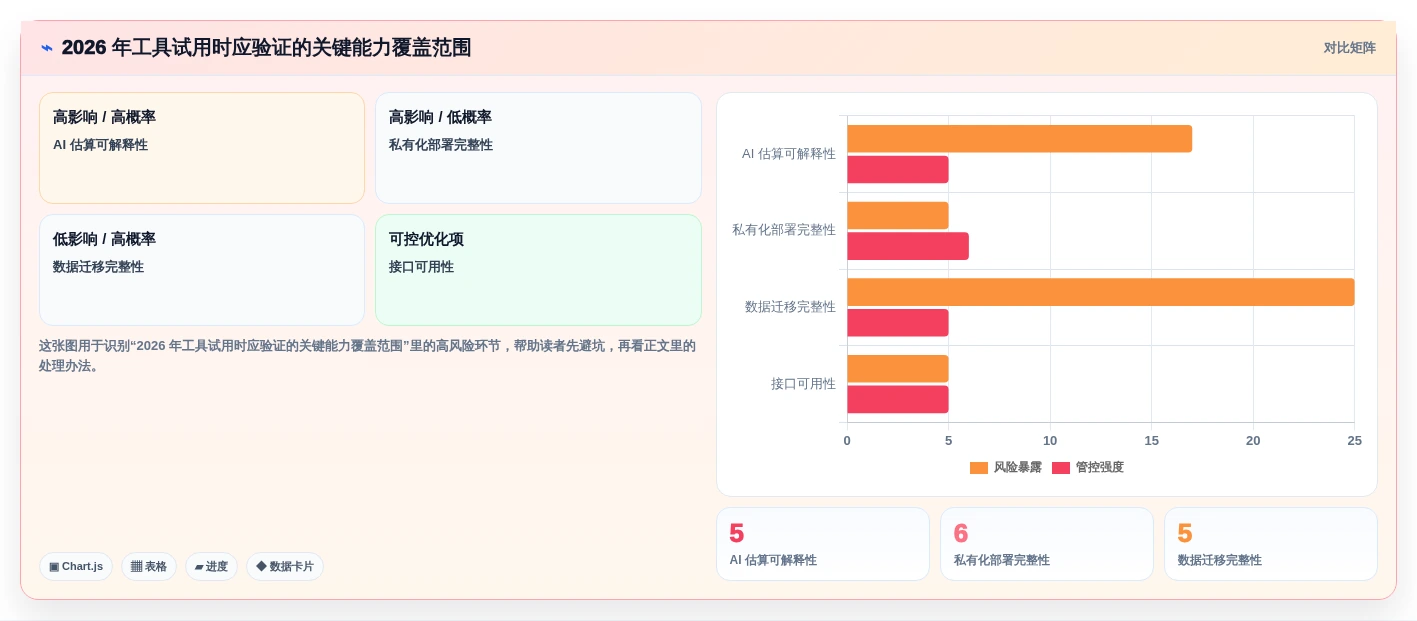Image resolution: width=1417 pixels, height=621 pixels.
Task: Click the 进度 tag chip
Action: [211, 566]
